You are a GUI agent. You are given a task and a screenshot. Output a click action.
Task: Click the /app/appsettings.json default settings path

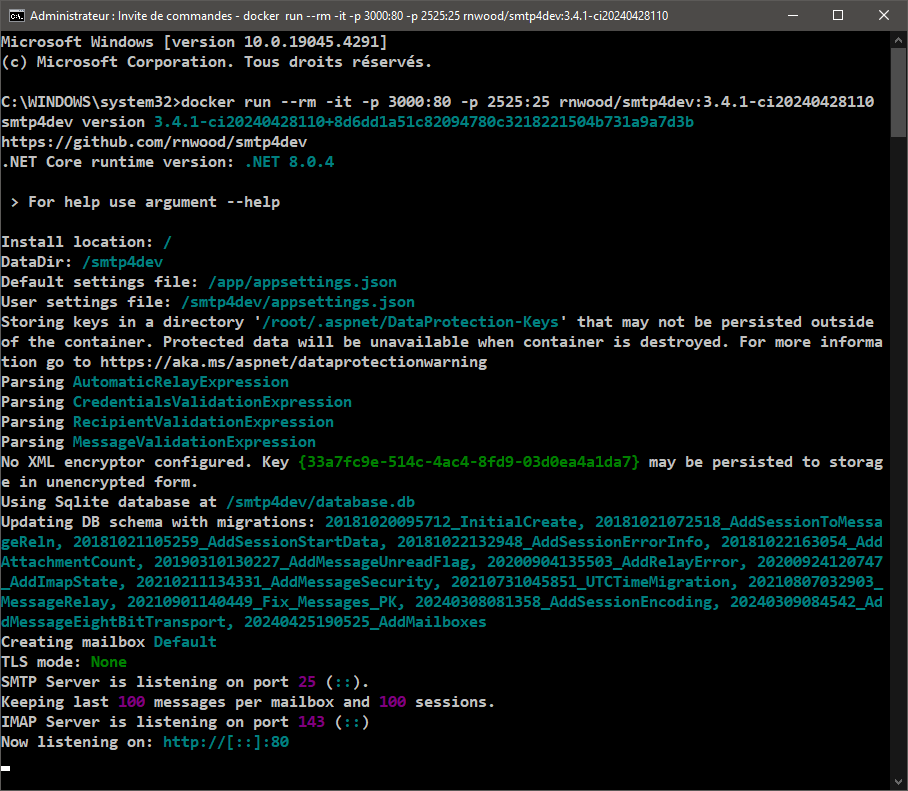(302, 282)
